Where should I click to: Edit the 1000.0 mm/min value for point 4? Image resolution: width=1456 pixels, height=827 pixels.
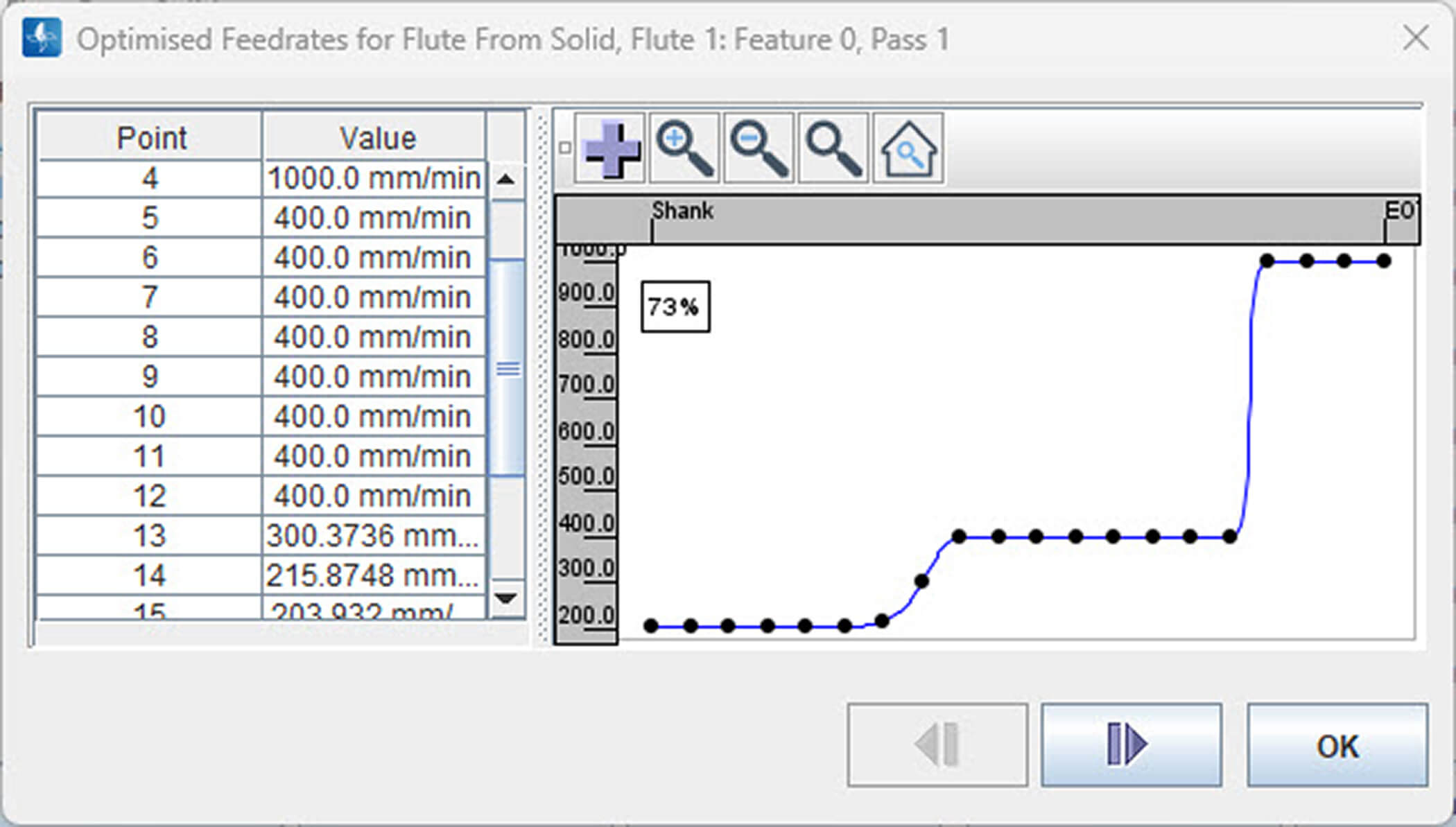tap(374, 179)
